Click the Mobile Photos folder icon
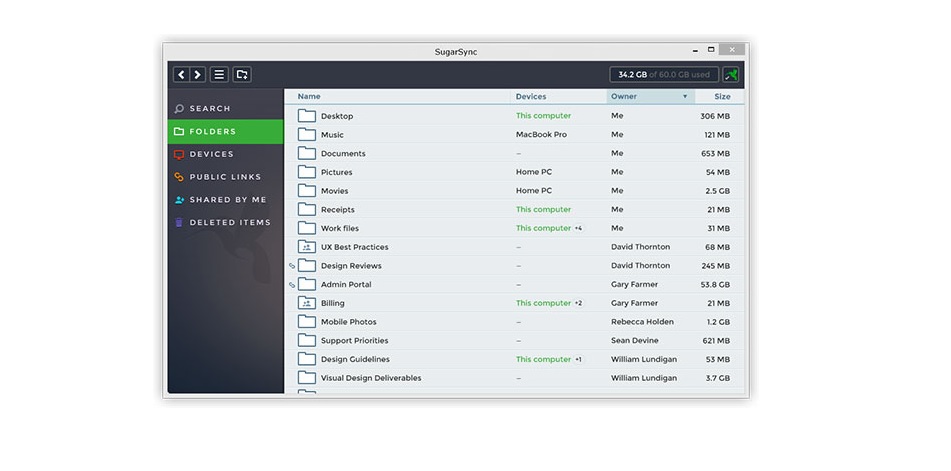This screenshot has height=471, width=951. (x=307, y=322)
